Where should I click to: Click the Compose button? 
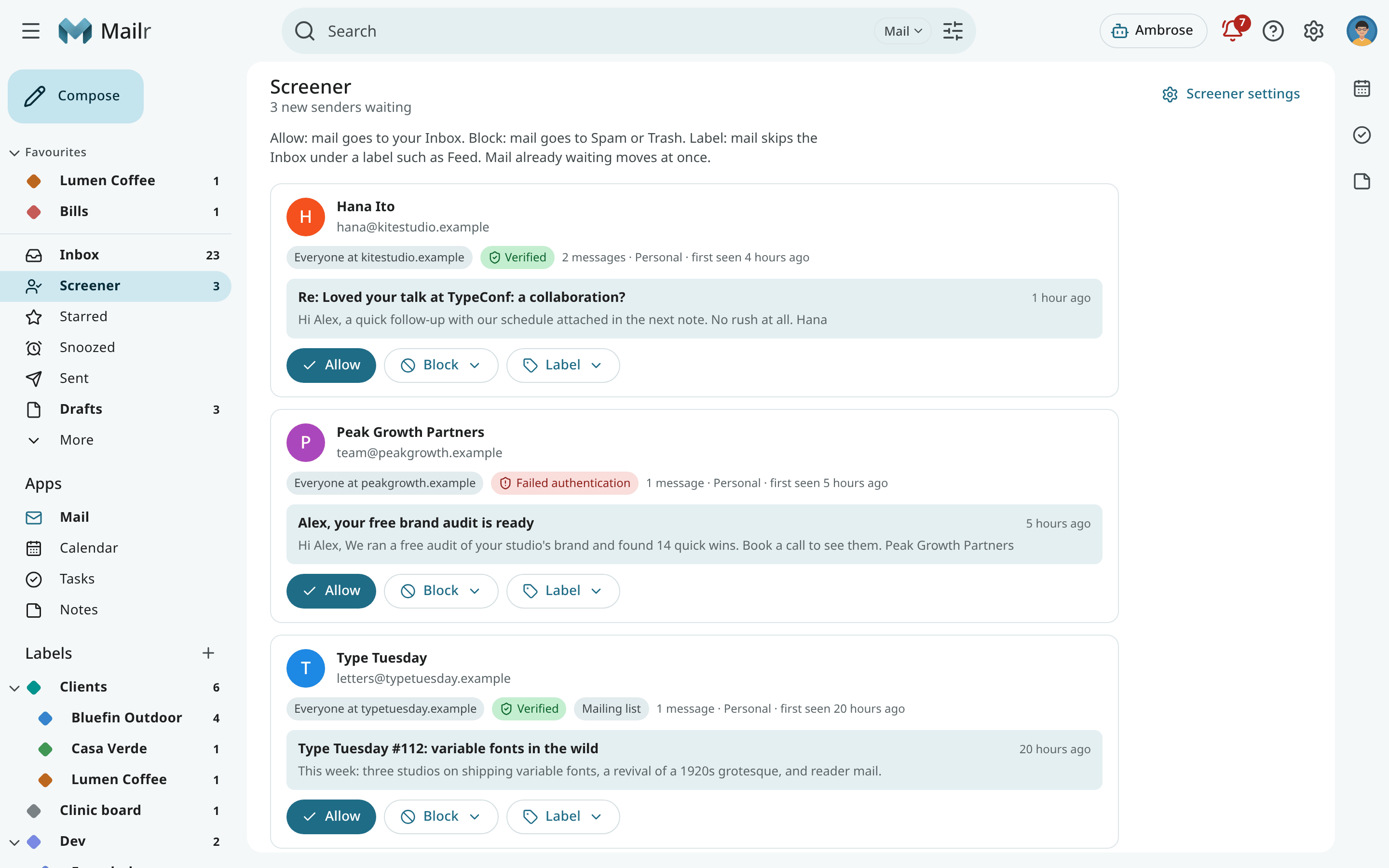[76, 96]
